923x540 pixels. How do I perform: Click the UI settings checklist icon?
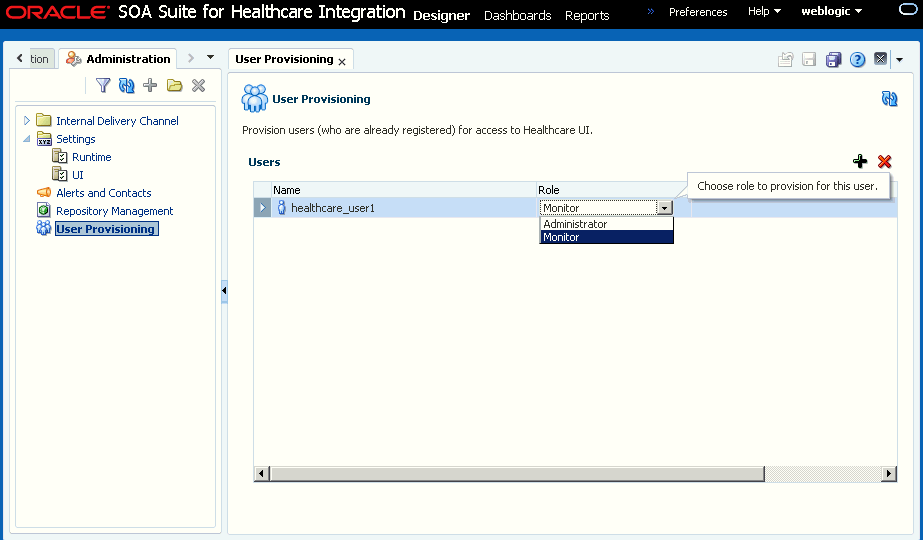coord(59,174)
